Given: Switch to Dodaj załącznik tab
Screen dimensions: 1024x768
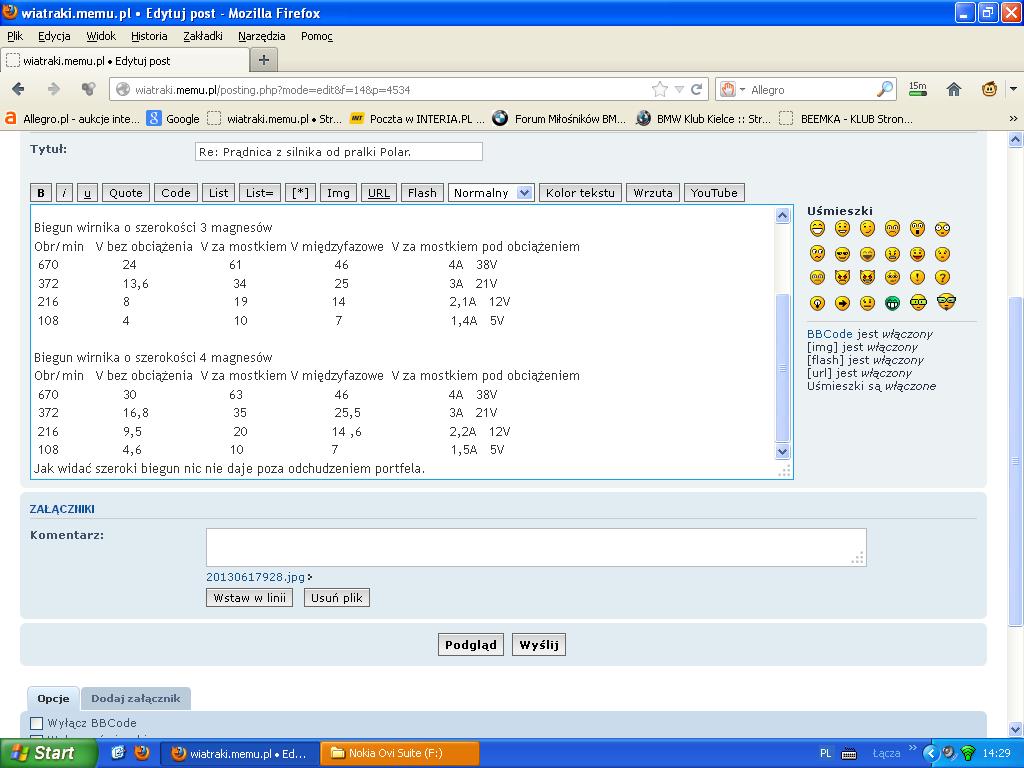Looking at the screenshot, I should coord(135,698).
